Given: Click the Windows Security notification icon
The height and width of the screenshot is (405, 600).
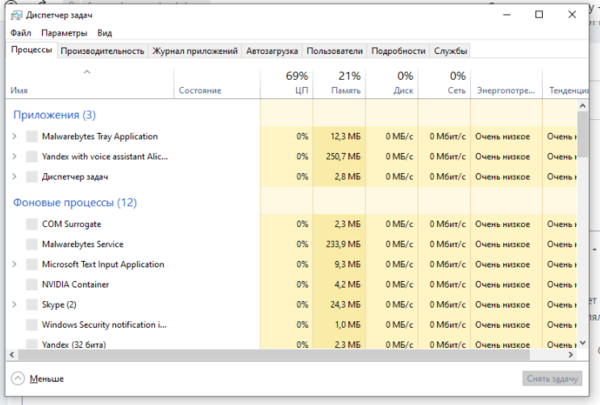Looking at the screenshot, I should (31, 325).
